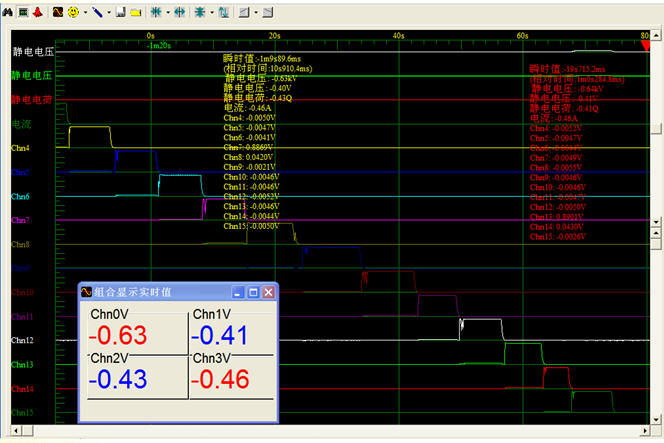Close the 组合显示实时值 window
Image resolution: width=664 pixels, height=443 pixels.
268,292
